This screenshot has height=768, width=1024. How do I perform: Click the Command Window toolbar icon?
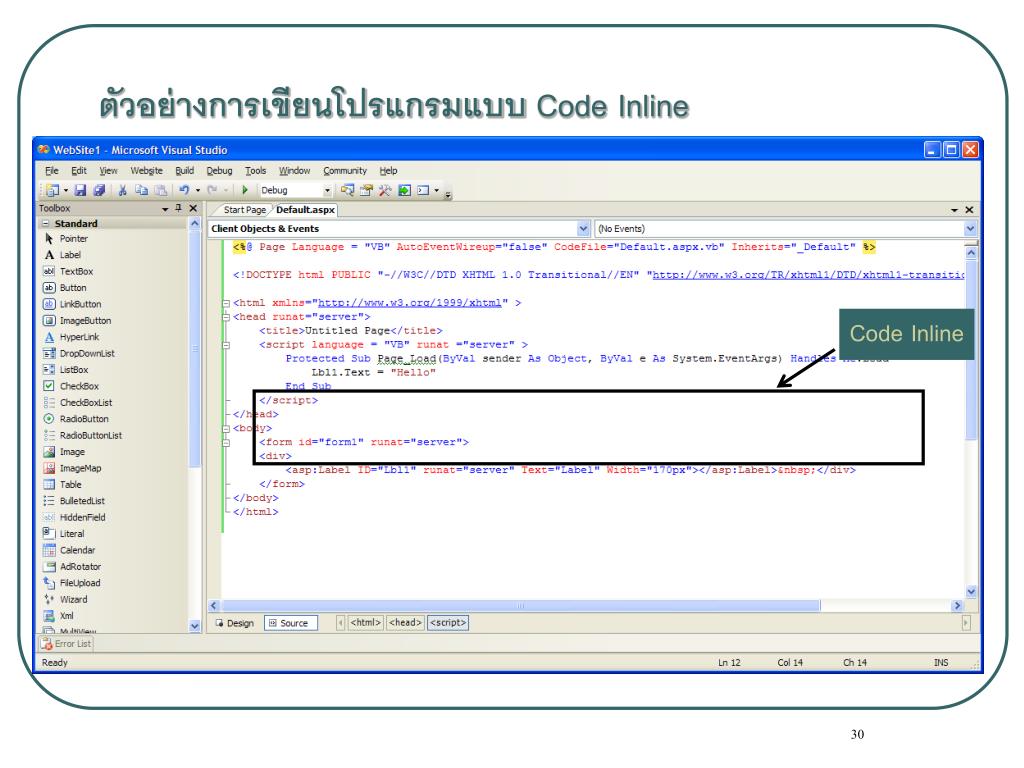click(x=423, y=190)
